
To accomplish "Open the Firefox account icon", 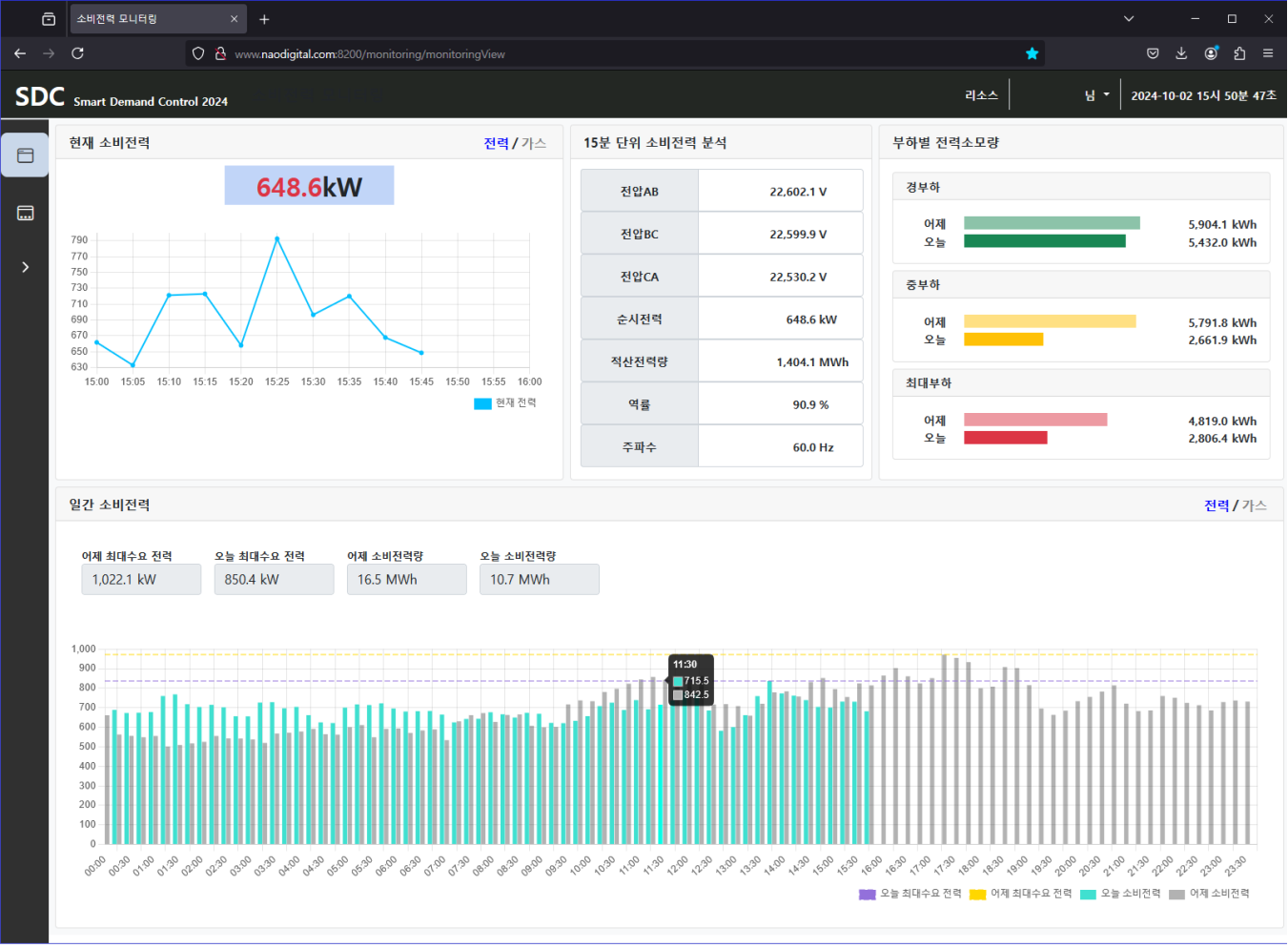I will (x=1211, y=53).
